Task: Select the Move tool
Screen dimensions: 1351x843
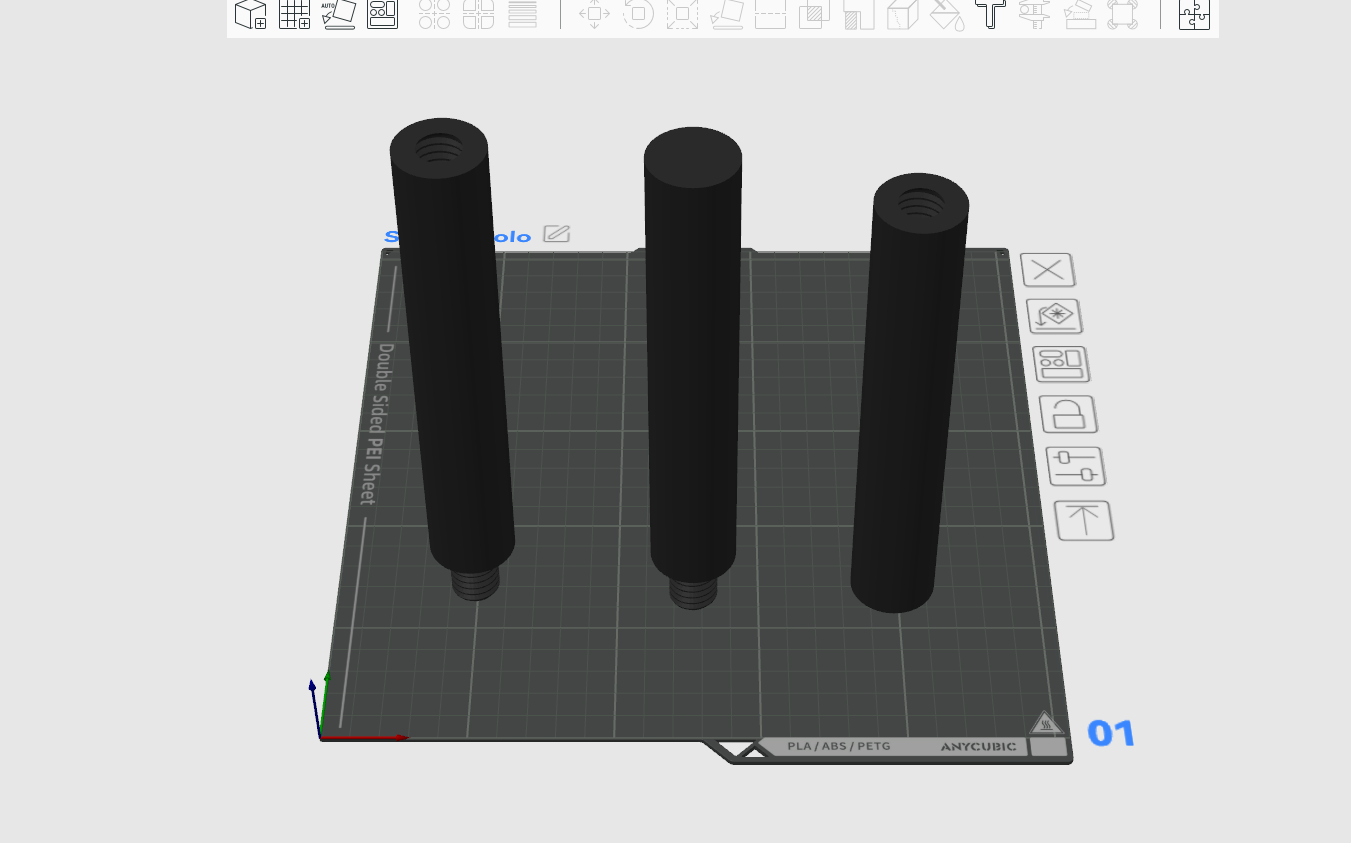Action: tap(594, 14)
